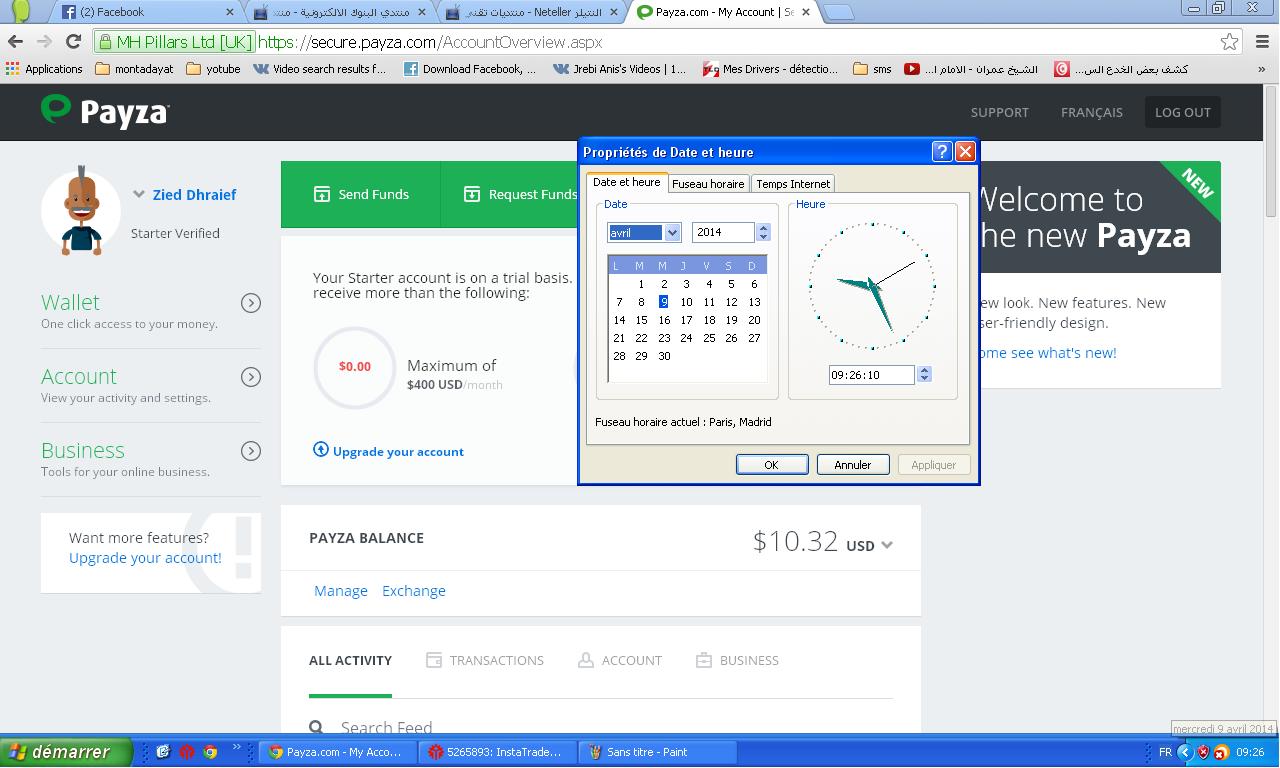This screenshot has height=768, width=1280.
Task: Select day 15 in the calendar
Action: 641,320
